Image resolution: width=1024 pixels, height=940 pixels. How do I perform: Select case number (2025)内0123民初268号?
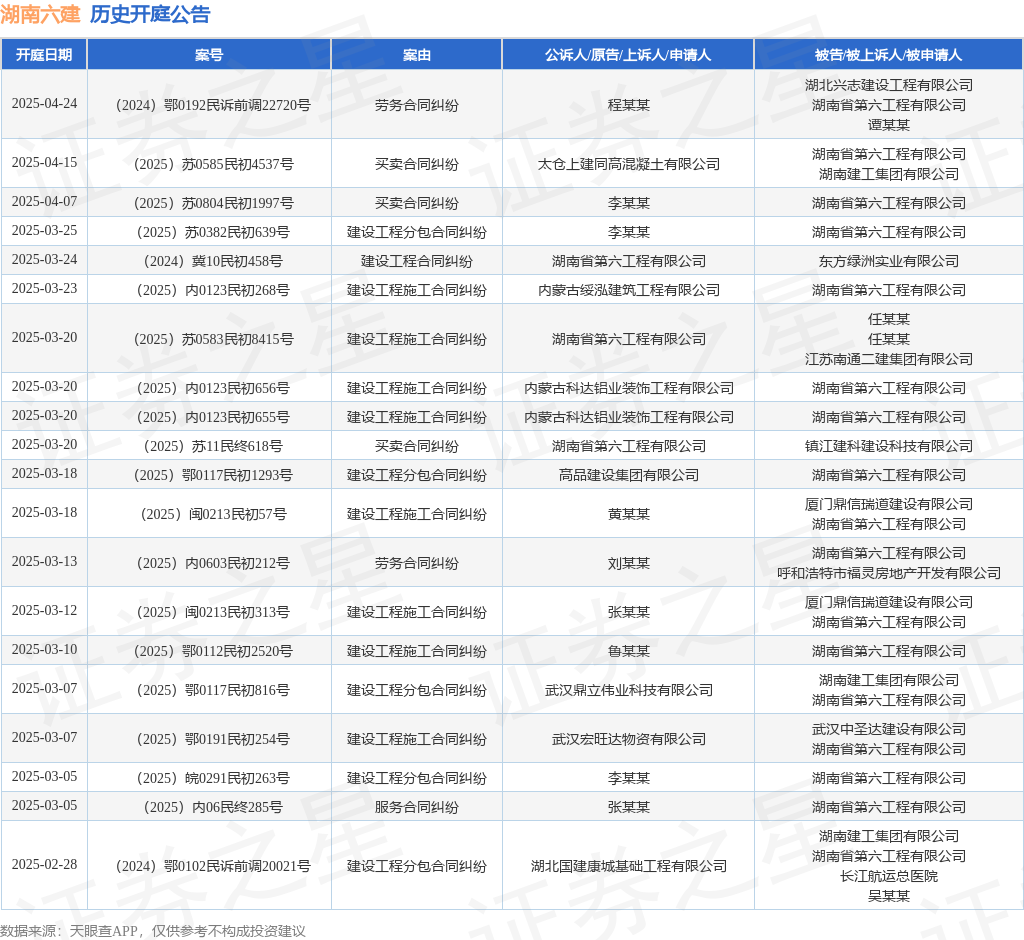[x=213, y=290]
